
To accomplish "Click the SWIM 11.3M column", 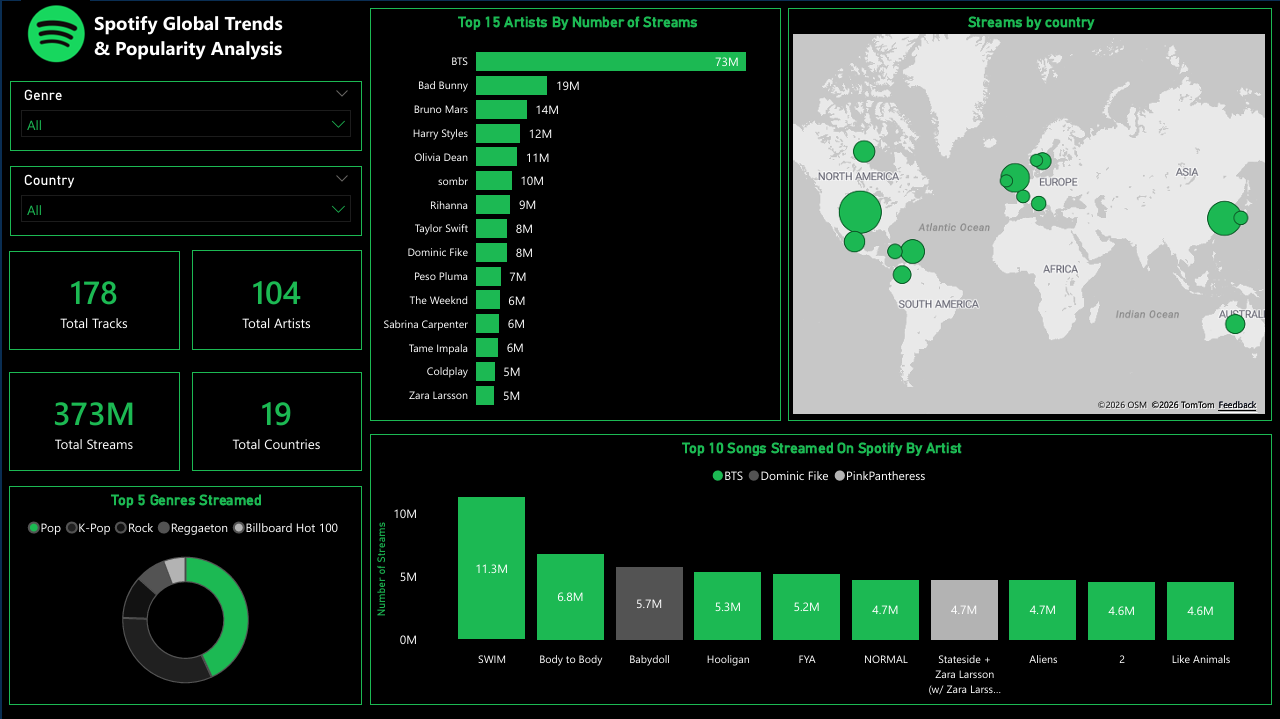I will pos(491,568).
